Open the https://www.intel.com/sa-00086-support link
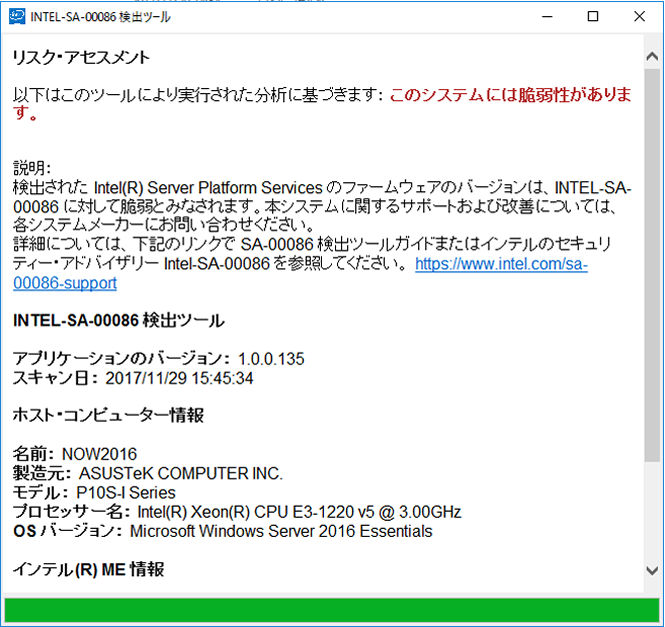 (501, 264)
